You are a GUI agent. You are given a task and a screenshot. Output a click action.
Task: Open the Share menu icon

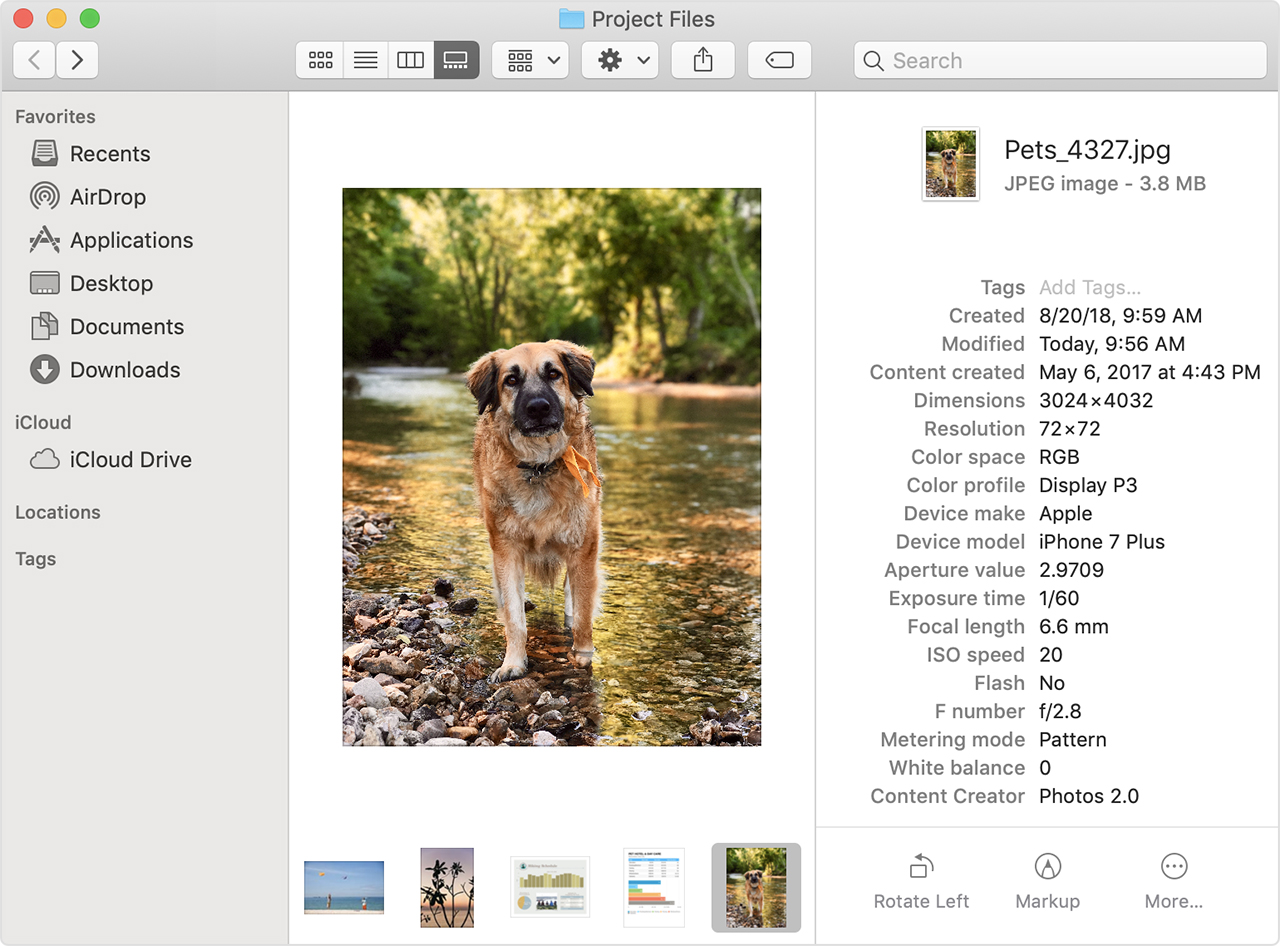[702, 59]
